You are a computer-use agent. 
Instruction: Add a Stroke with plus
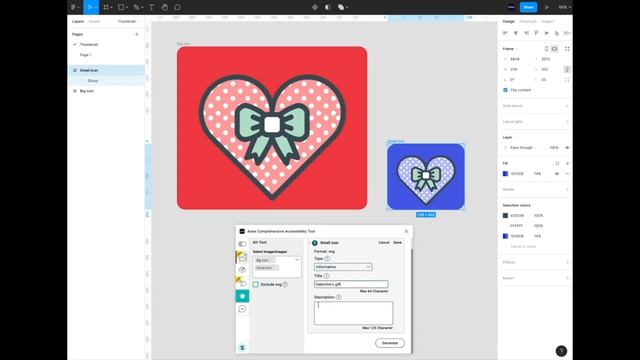pyautogui.click(x=567, y=189)
